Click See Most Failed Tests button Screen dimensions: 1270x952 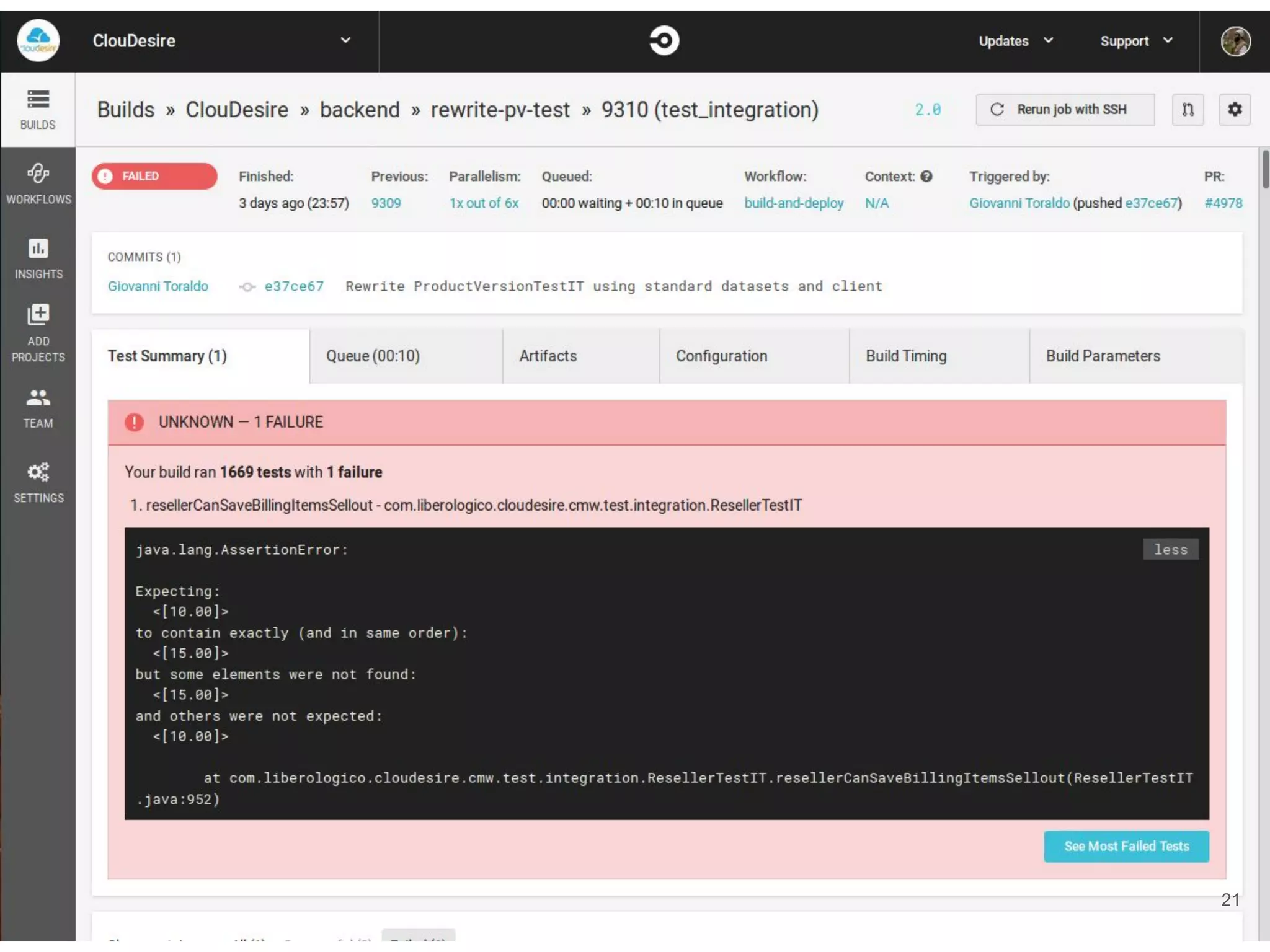click(1126, 847)
